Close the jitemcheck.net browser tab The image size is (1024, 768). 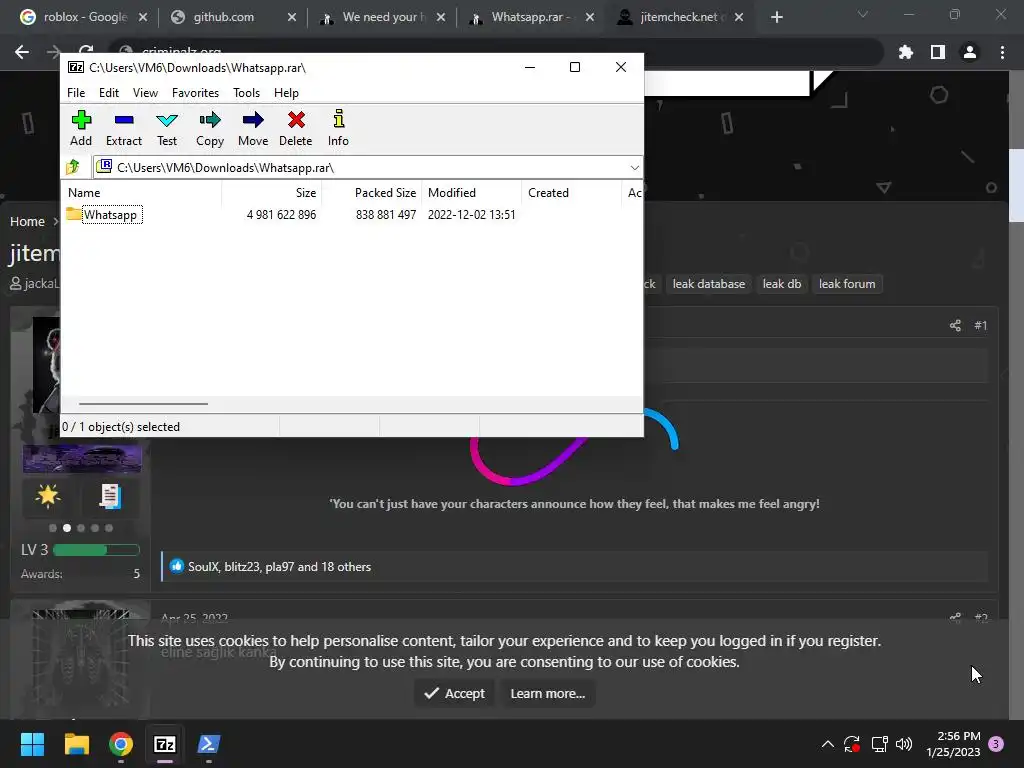(x=739, y=18)
